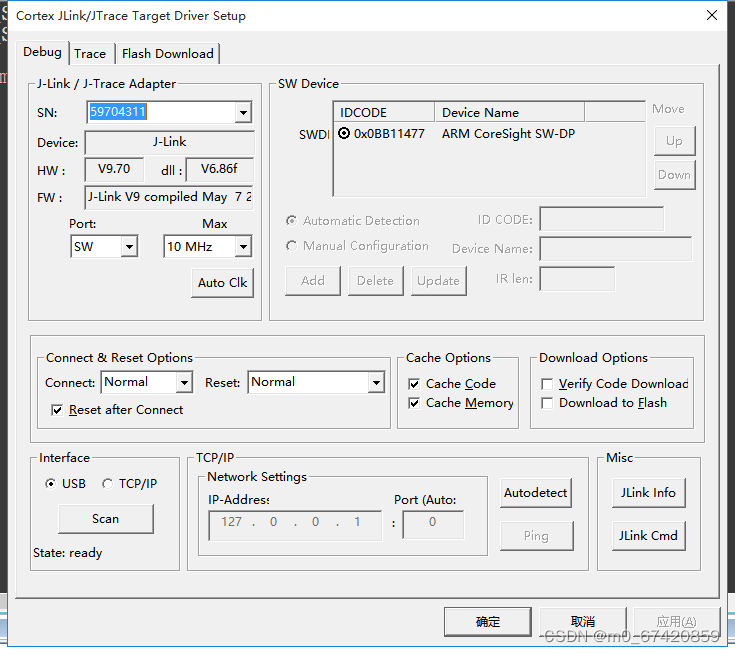Click the Move Up button
735x654 pixels.
coord(675,141)
